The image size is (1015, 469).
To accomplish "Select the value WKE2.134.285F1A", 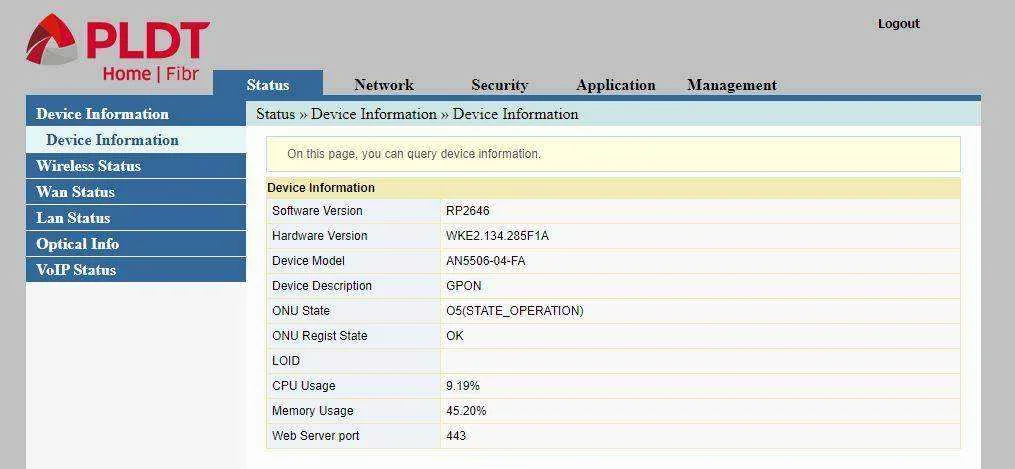I will click(497, 235).
